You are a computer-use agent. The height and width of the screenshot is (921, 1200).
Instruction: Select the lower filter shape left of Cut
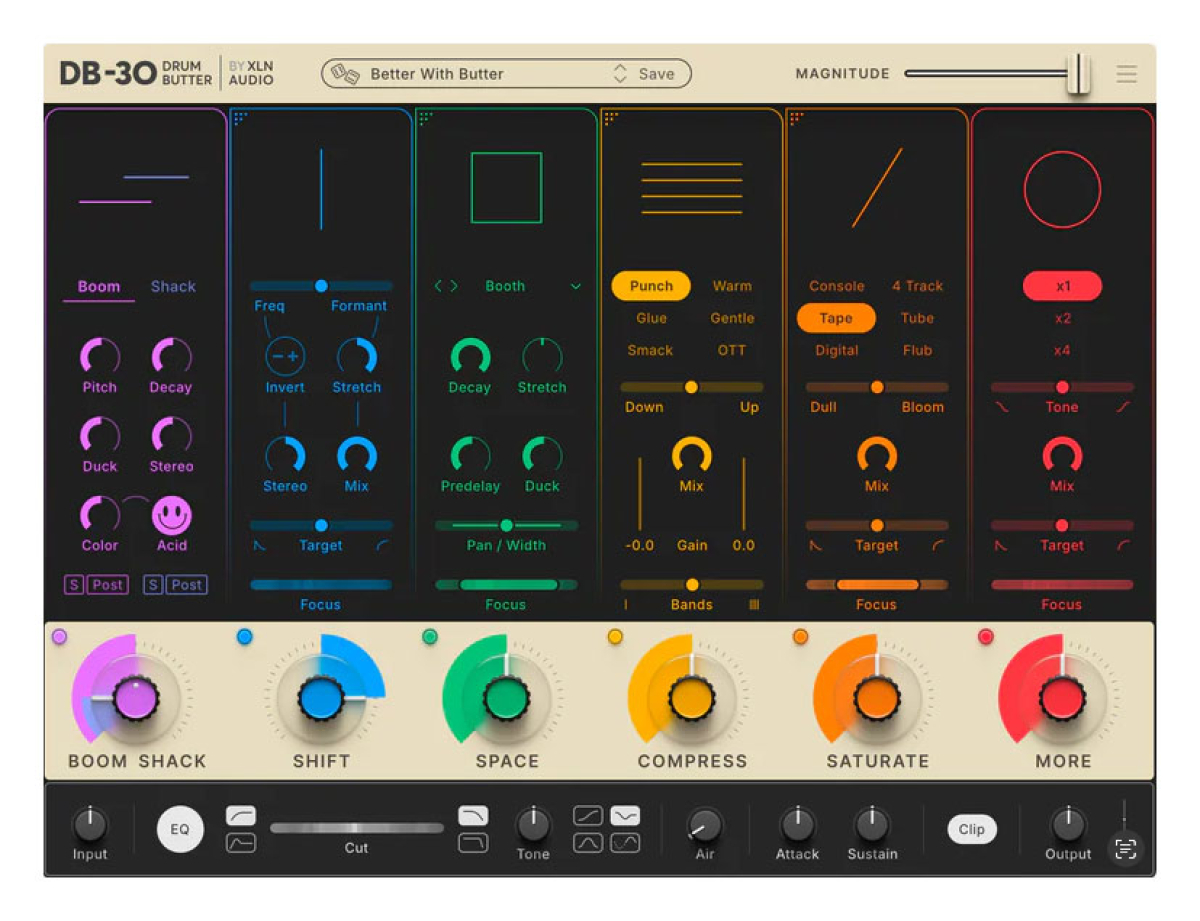click(241, 843)
